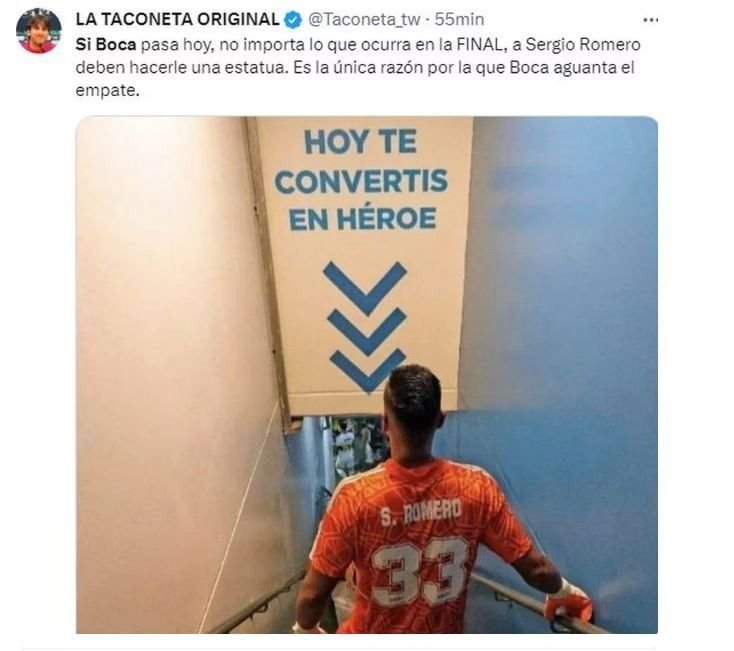Click the middle blue chevron arrow on sign

point(367,330)
